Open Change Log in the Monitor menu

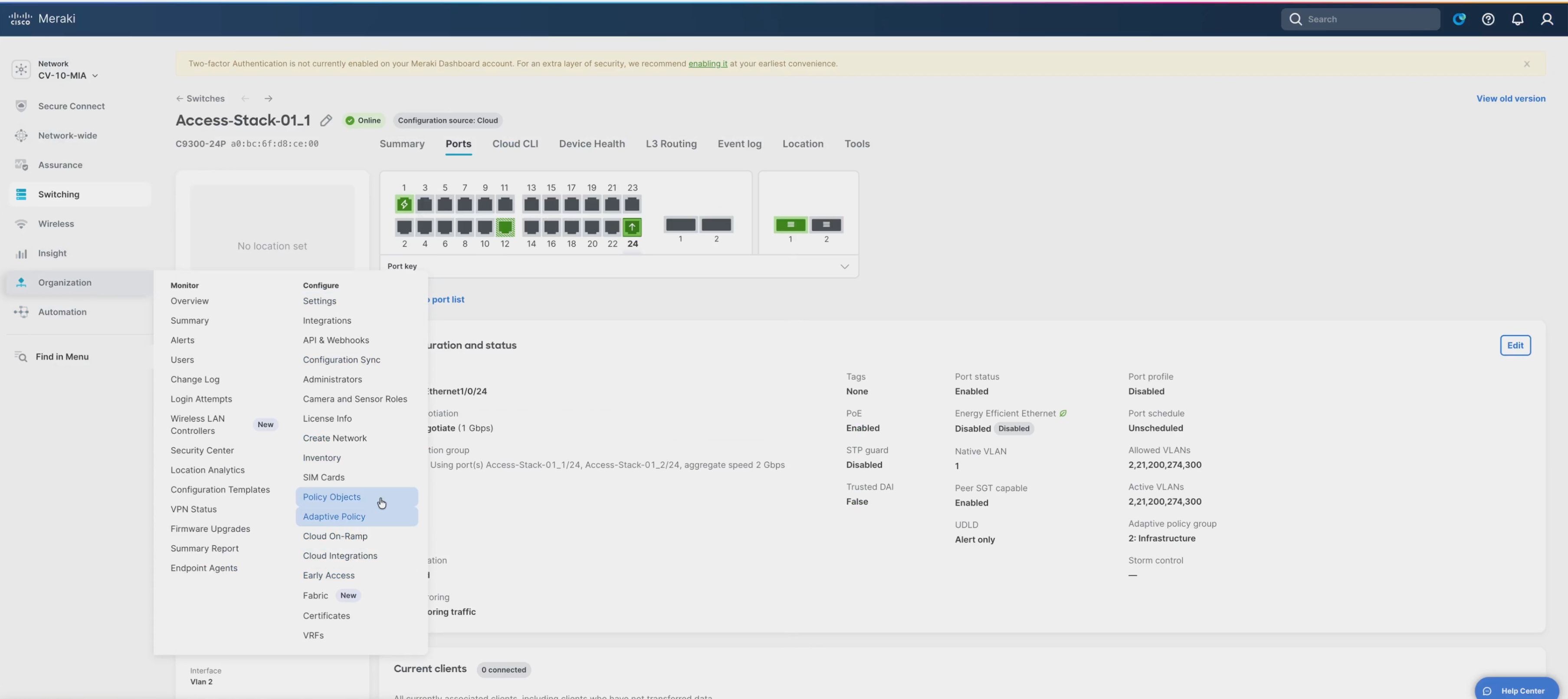click(195, 379)
